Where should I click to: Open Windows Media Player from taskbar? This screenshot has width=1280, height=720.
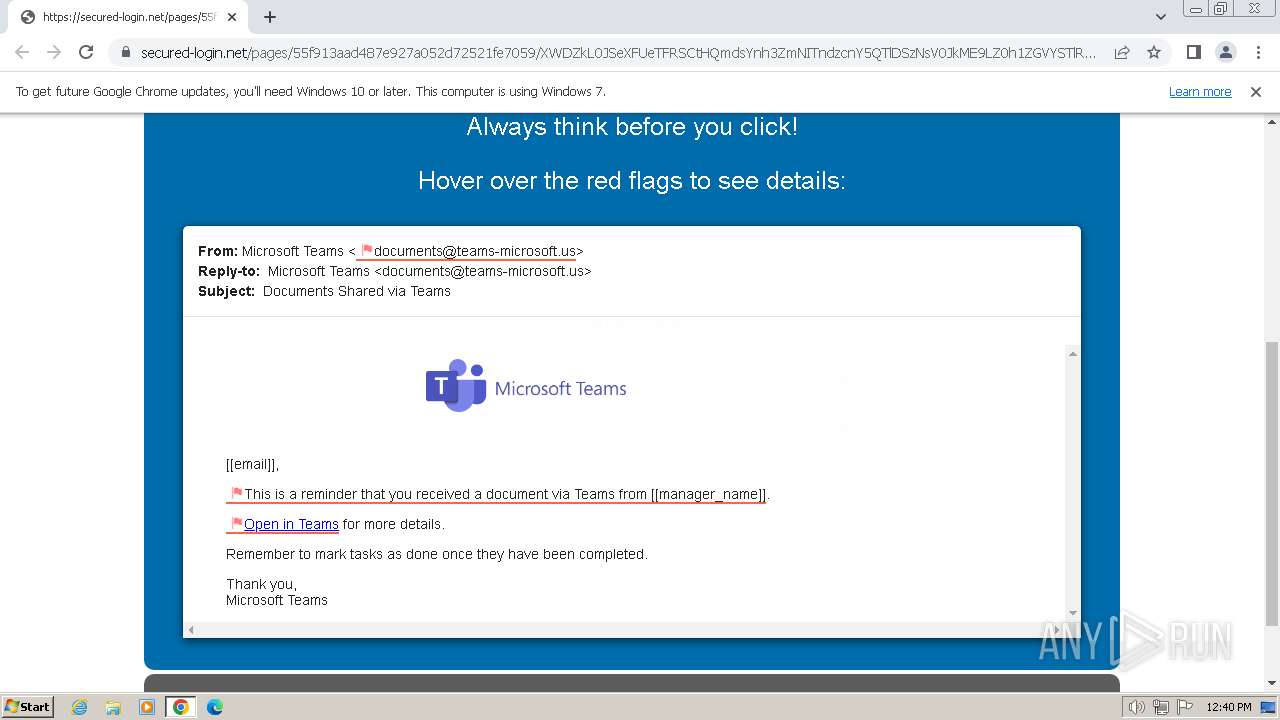[x=147, y=707]
